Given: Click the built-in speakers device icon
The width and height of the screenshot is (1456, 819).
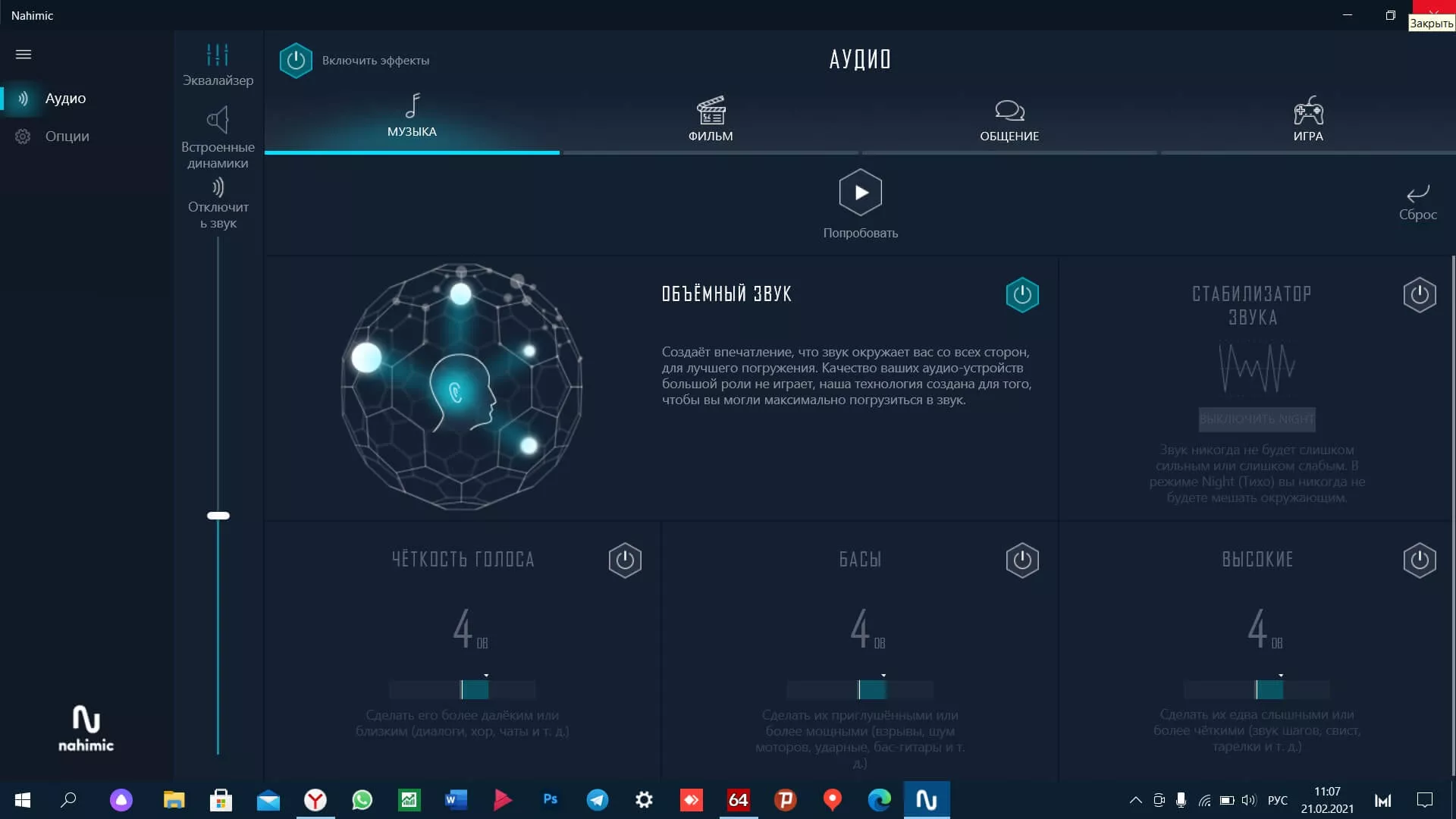Looking at the screenshot, I should (x=218, y=120).
